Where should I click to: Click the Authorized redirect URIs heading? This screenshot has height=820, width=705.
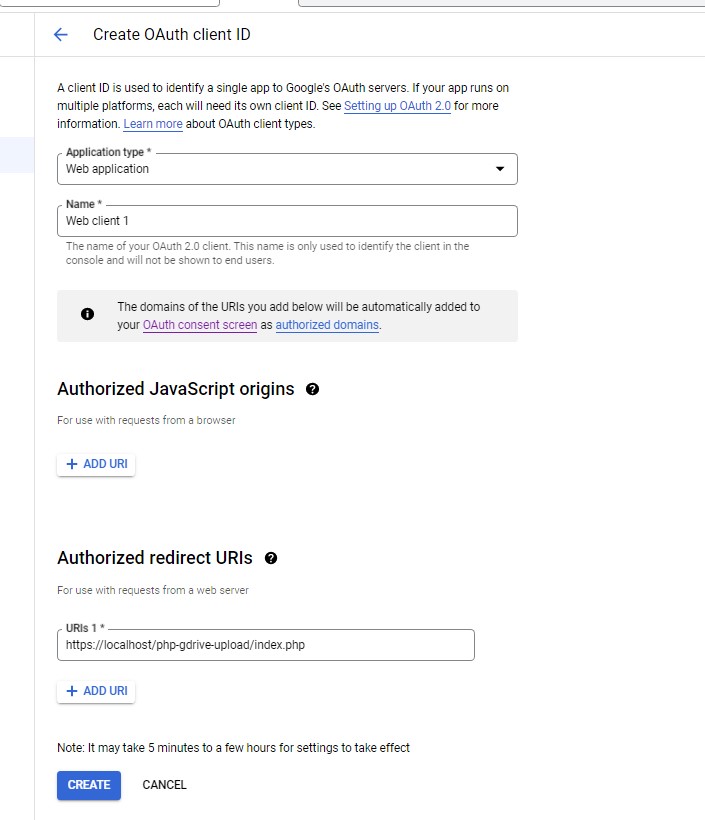155,558
